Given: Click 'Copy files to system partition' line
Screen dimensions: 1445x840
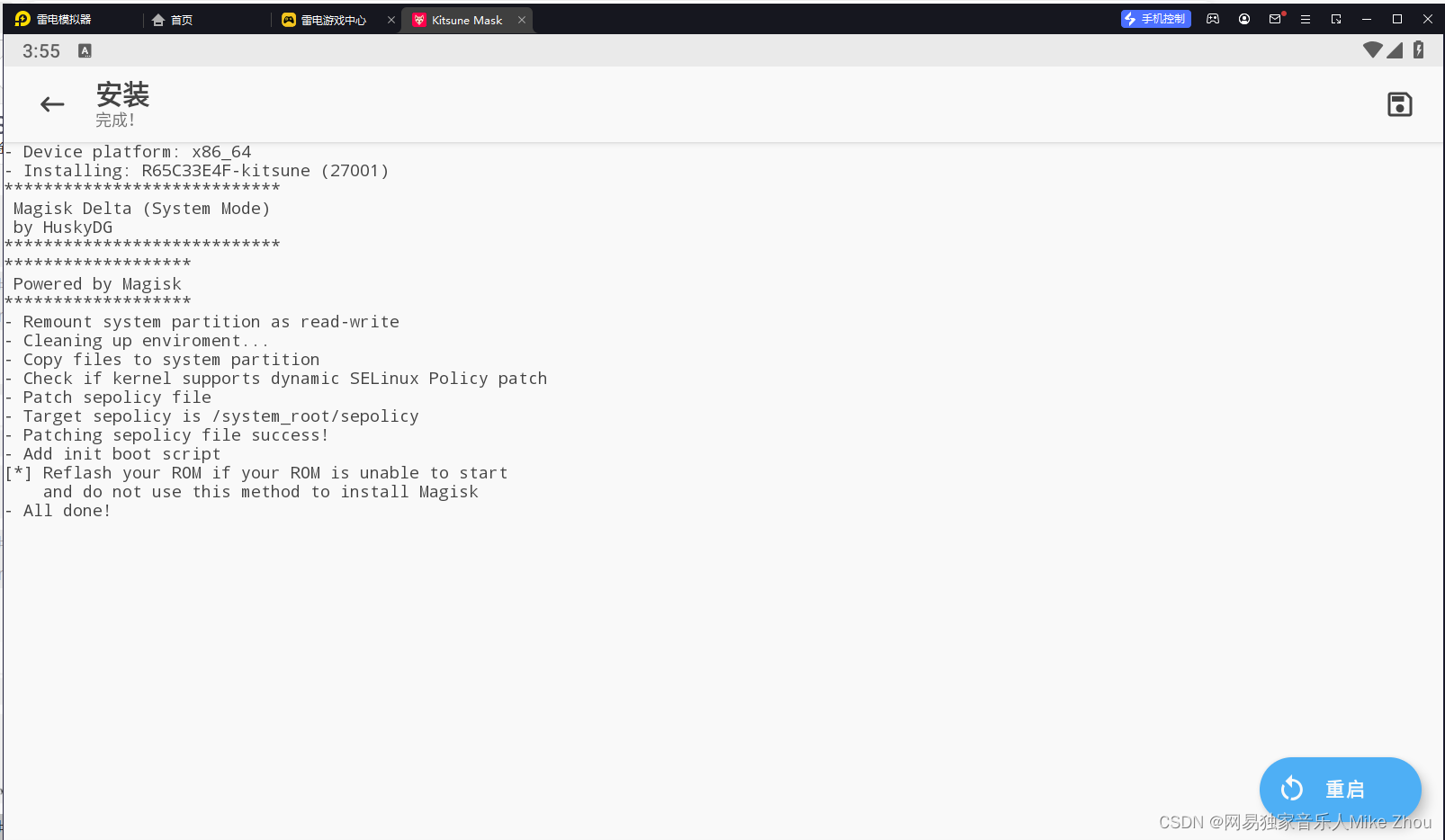Looking at the screenshot, I should pyautogui.click(x=162, y=360).
